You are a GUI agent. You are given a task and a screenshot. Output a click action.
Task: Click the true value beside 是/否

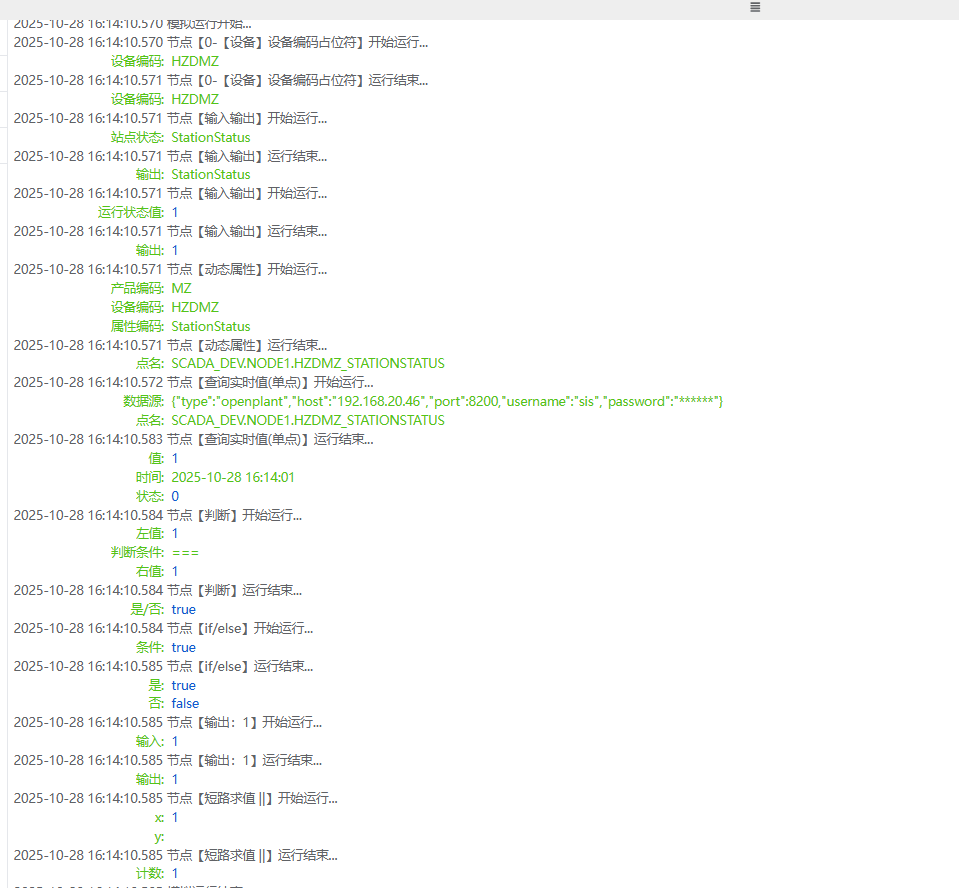tap(183, 609)
